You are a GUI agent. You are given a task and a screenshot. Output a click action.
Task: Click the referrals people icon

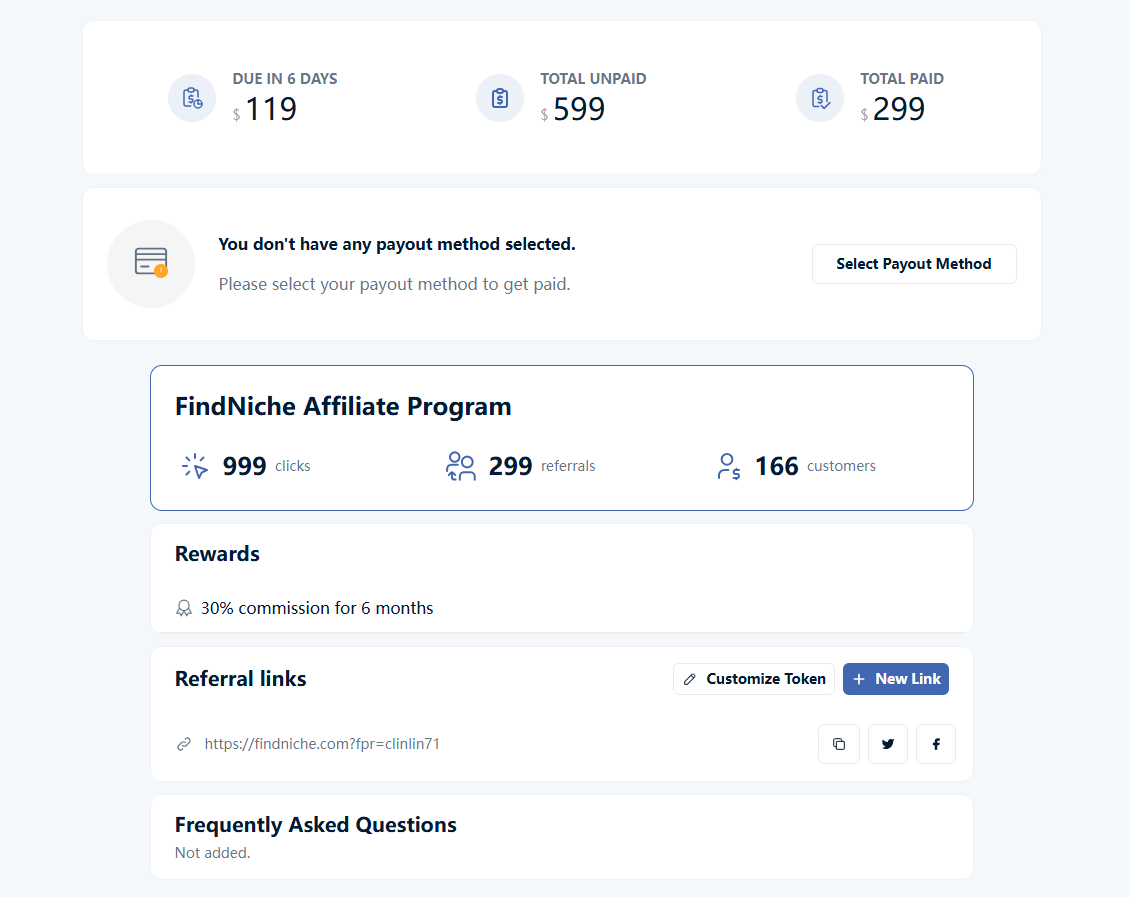[460, 465]
